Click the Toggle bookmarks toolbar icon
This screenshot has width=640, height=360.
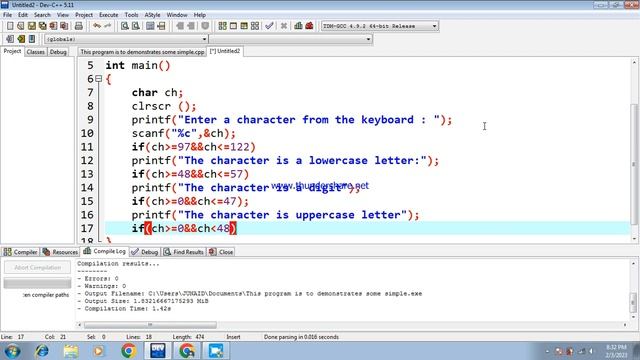[21, 39]
